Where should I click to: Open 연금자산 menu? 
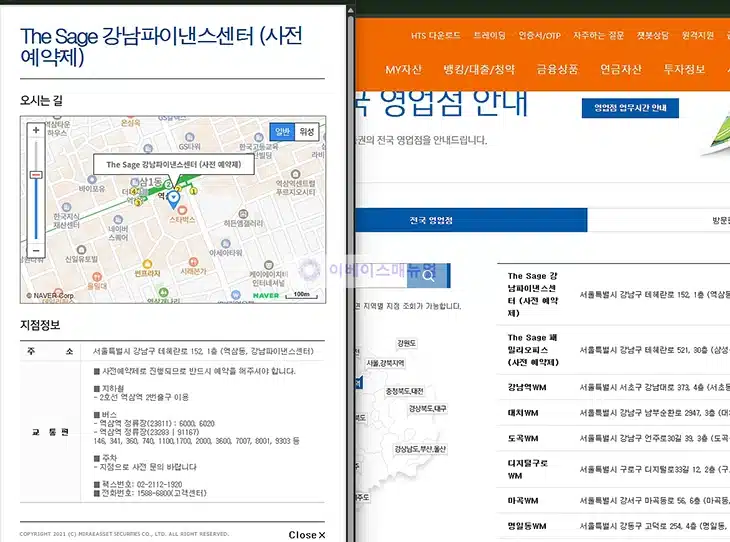[x=621, y=70]
